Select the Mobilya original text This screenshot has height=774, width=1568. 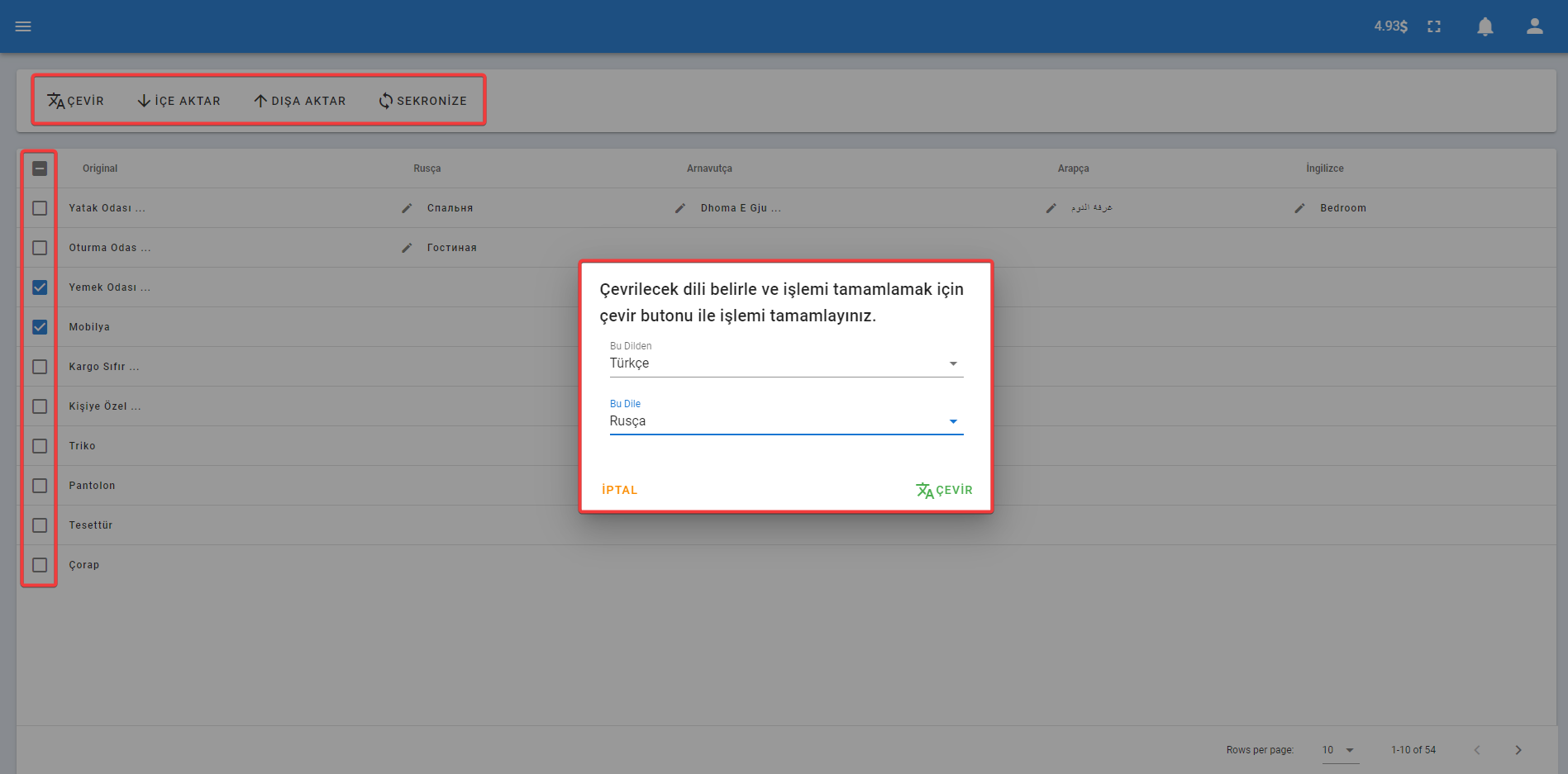click(x=89, y=327)
